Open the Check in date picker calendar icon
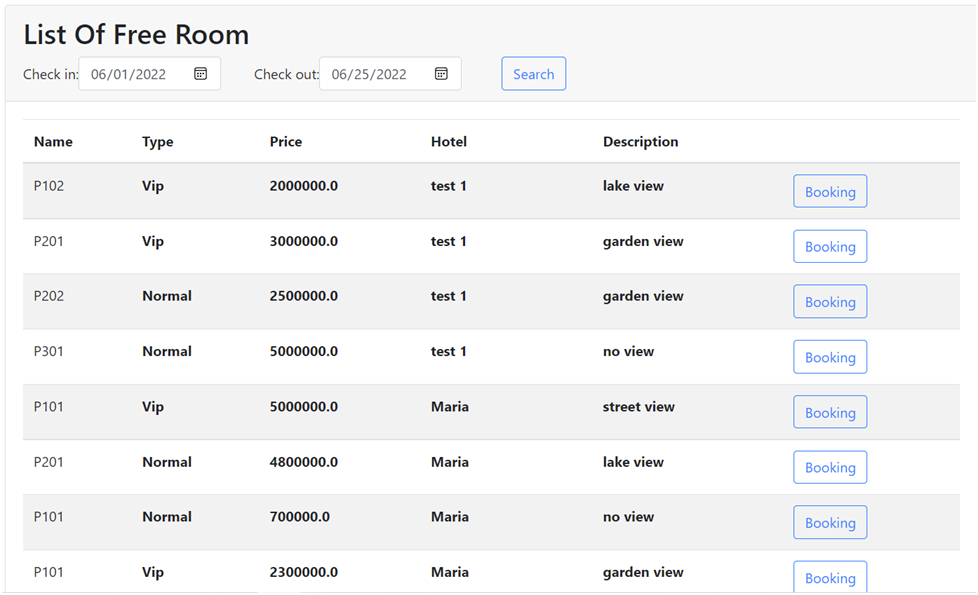 pyautogui.click(x=200, y=73)
